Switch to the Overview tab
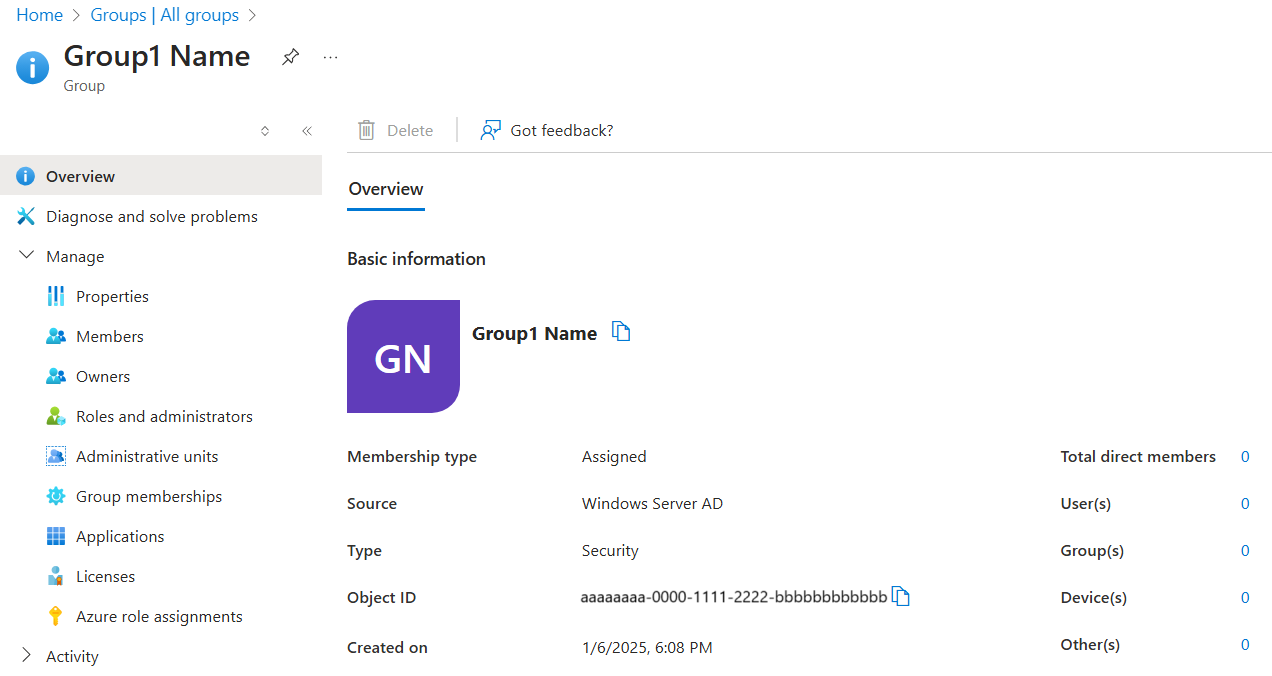 (386, 189)
